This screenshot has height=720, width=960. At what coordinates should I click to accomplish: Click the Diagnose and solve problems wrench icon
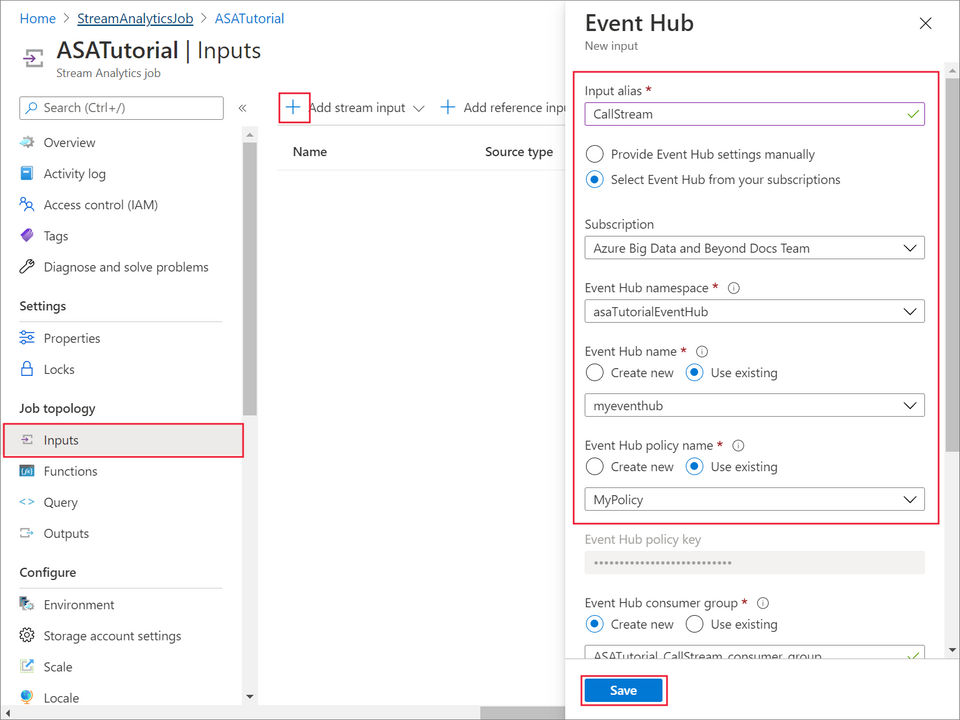coord(27,266)
